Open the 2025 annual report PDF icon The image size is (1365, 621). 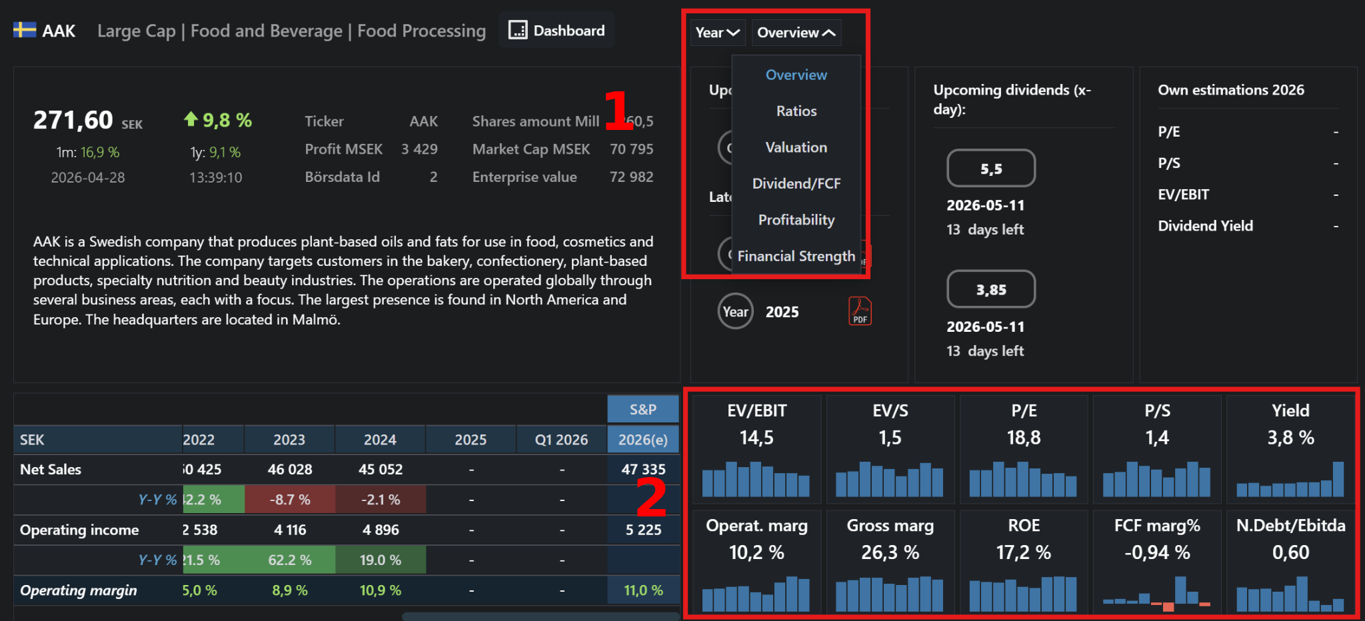[x=860, y=311]
